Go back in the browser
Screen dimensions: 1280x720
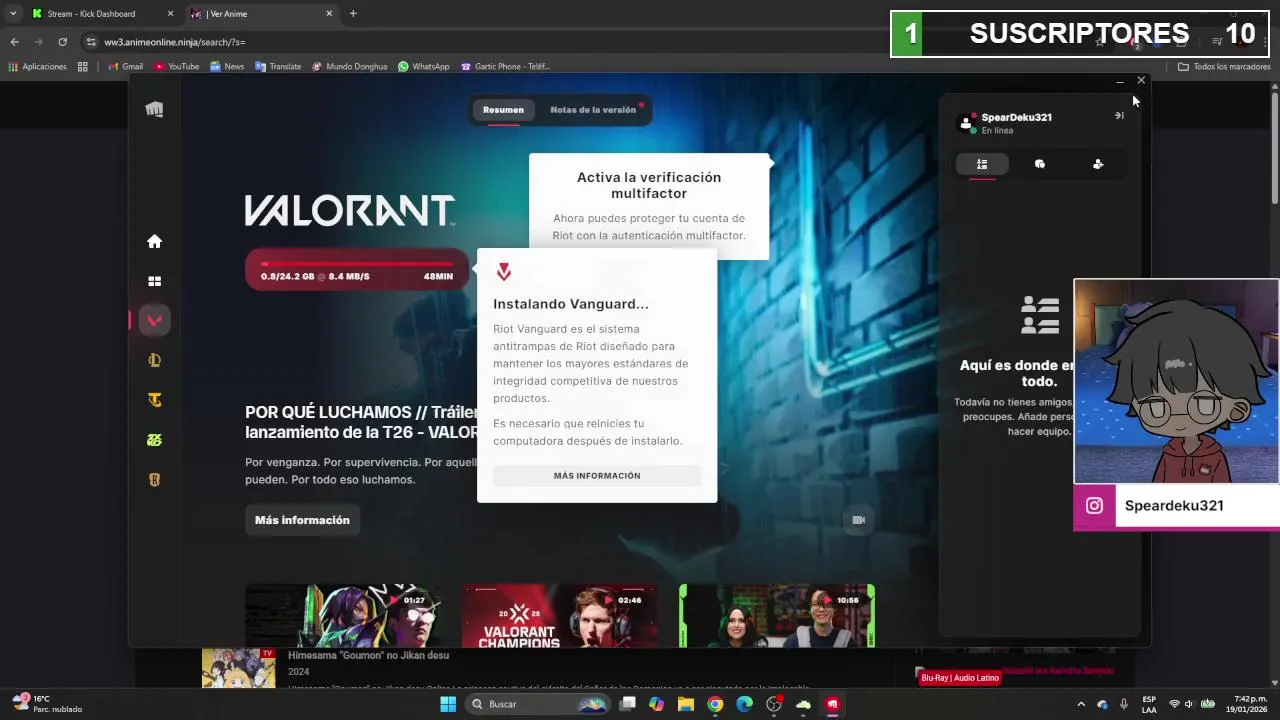(14, 42)
